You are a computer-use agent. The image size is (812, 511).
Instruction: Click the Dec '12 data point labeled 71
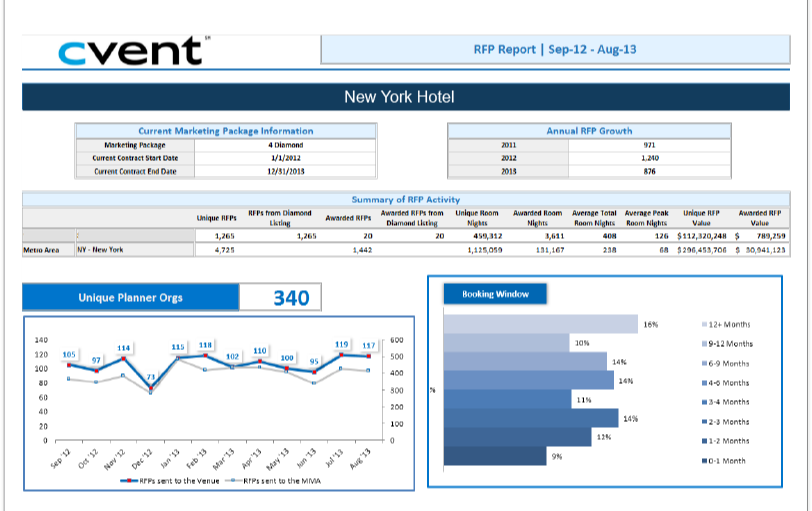[x=151, y=388]
